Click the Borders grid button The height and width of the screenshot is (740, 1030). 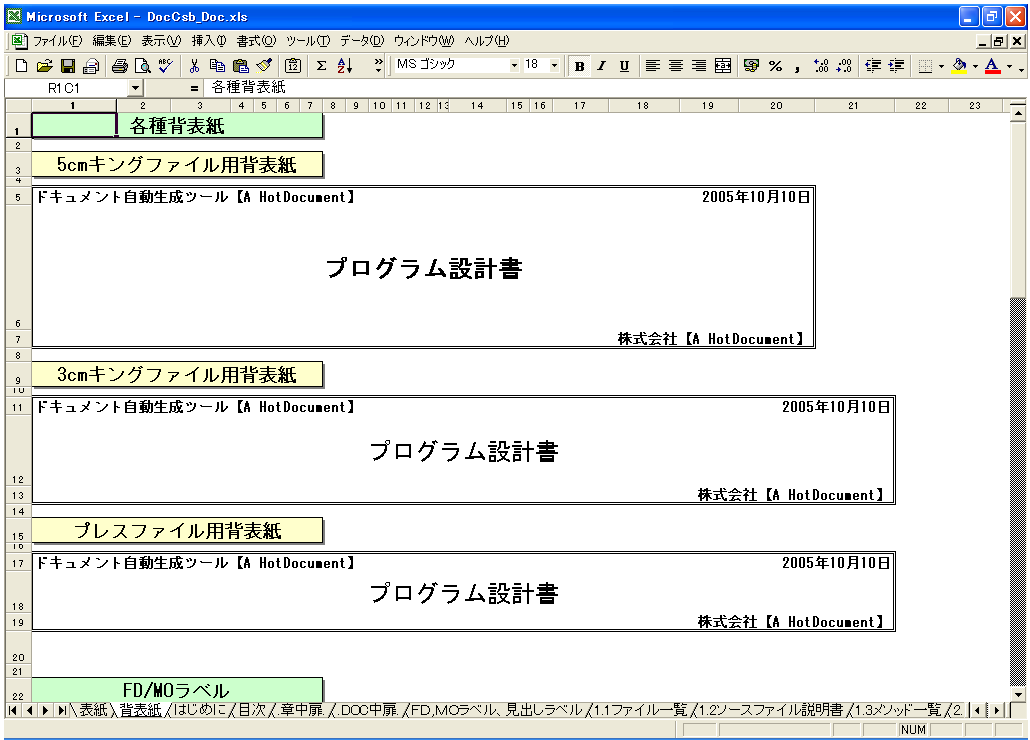926,66
